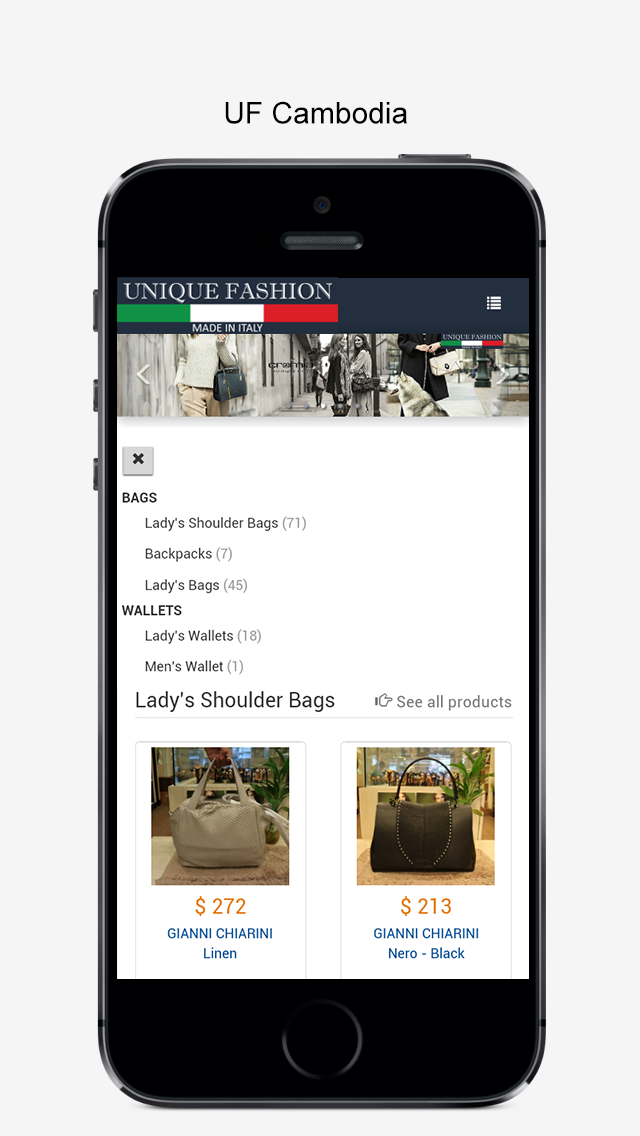Click See all products link
The height and width of the screenshot is (1136, 640).
click(454, 701)
